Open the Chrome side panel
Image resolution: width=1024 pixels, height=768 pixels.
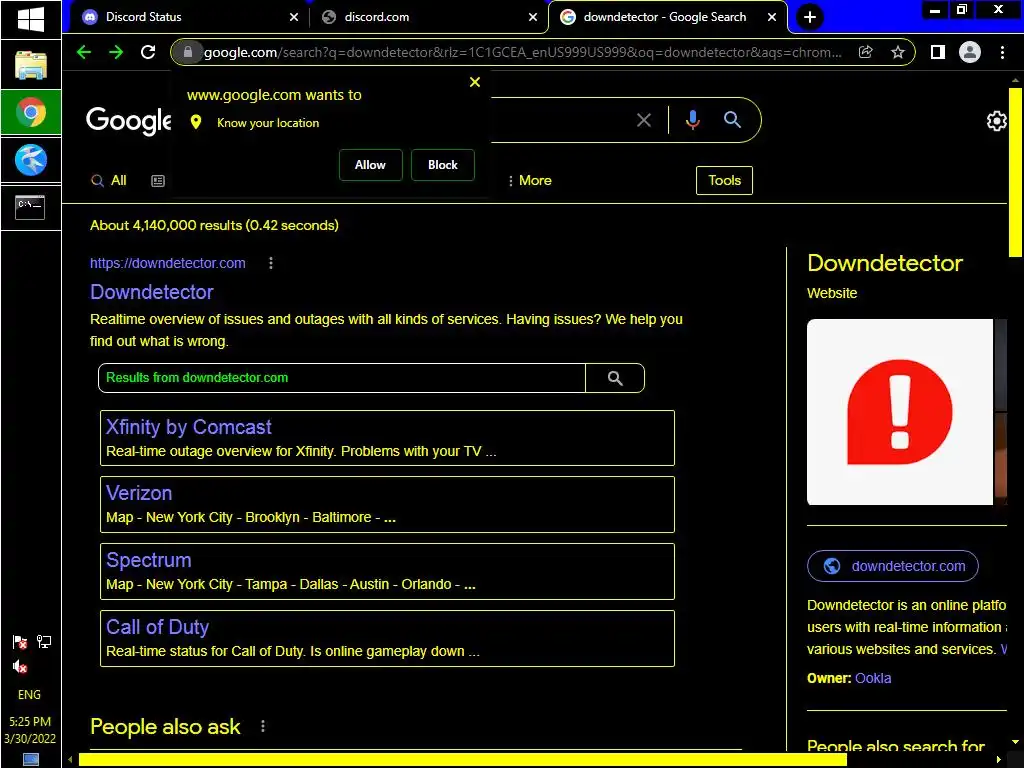(938, 52)
